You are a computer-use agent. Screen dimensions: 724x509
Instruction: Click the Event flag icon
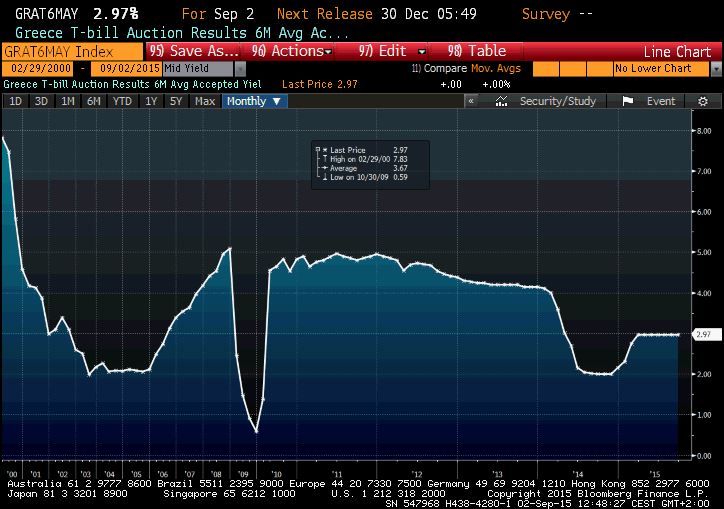tap(628, 101)
